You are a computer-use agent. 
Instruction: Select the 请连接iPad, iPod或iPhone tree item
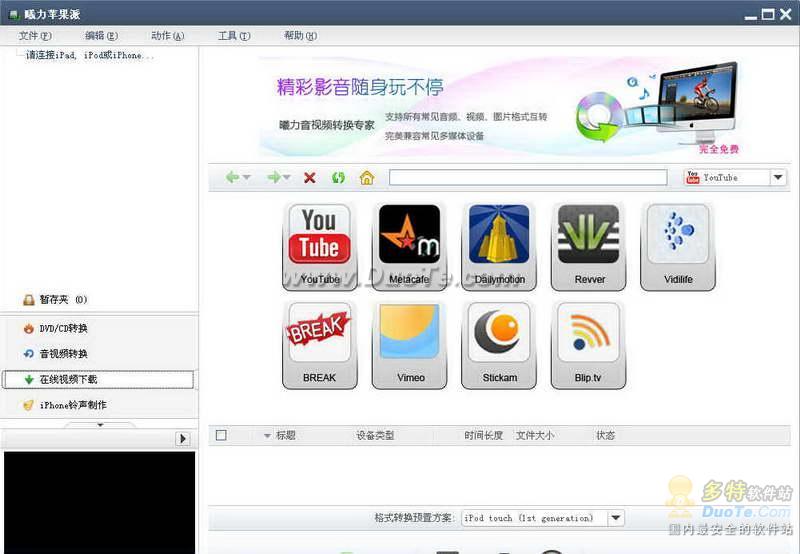coord(90,55)
